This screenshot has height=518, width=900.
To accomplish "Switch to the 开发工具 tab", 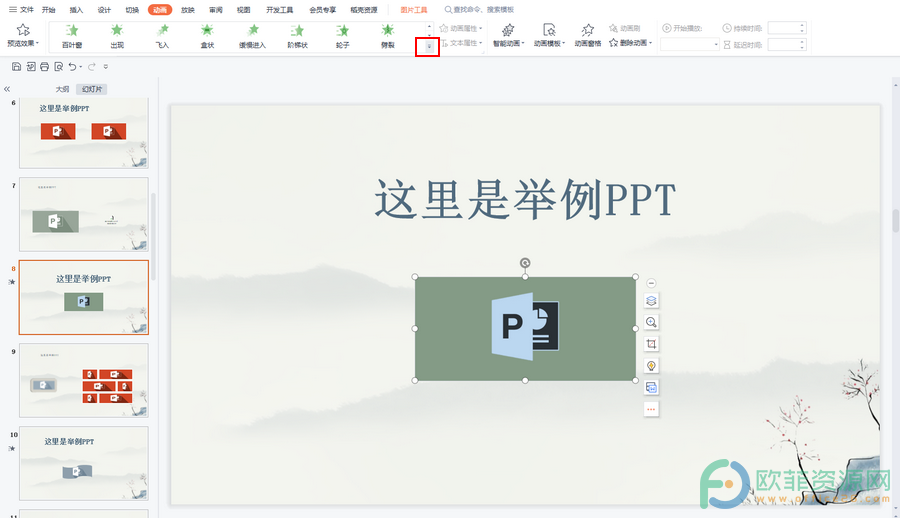I will click(280, 10).
